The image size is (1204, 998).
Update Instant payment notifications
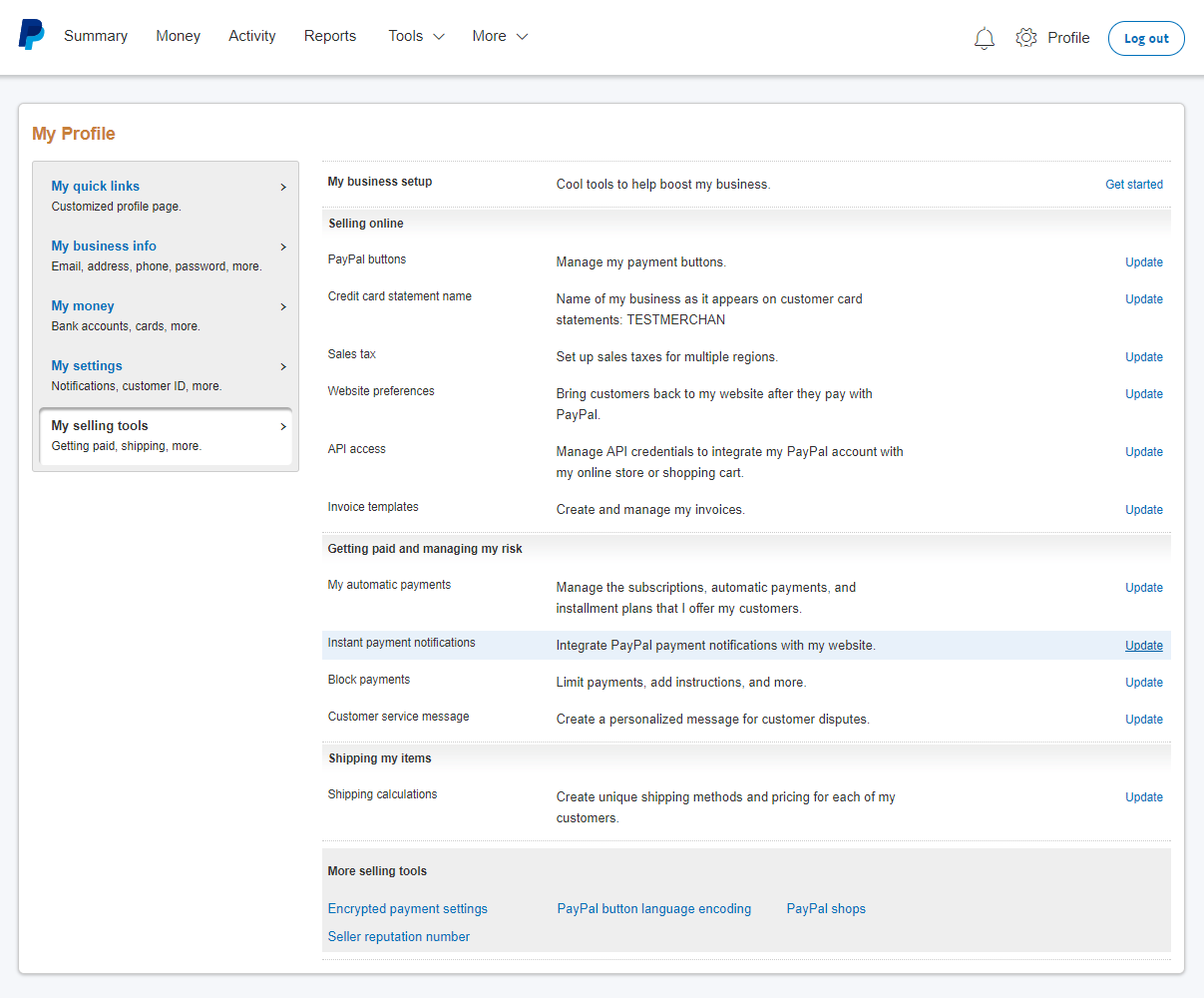pyautogui.click(x=1144, y=646)
